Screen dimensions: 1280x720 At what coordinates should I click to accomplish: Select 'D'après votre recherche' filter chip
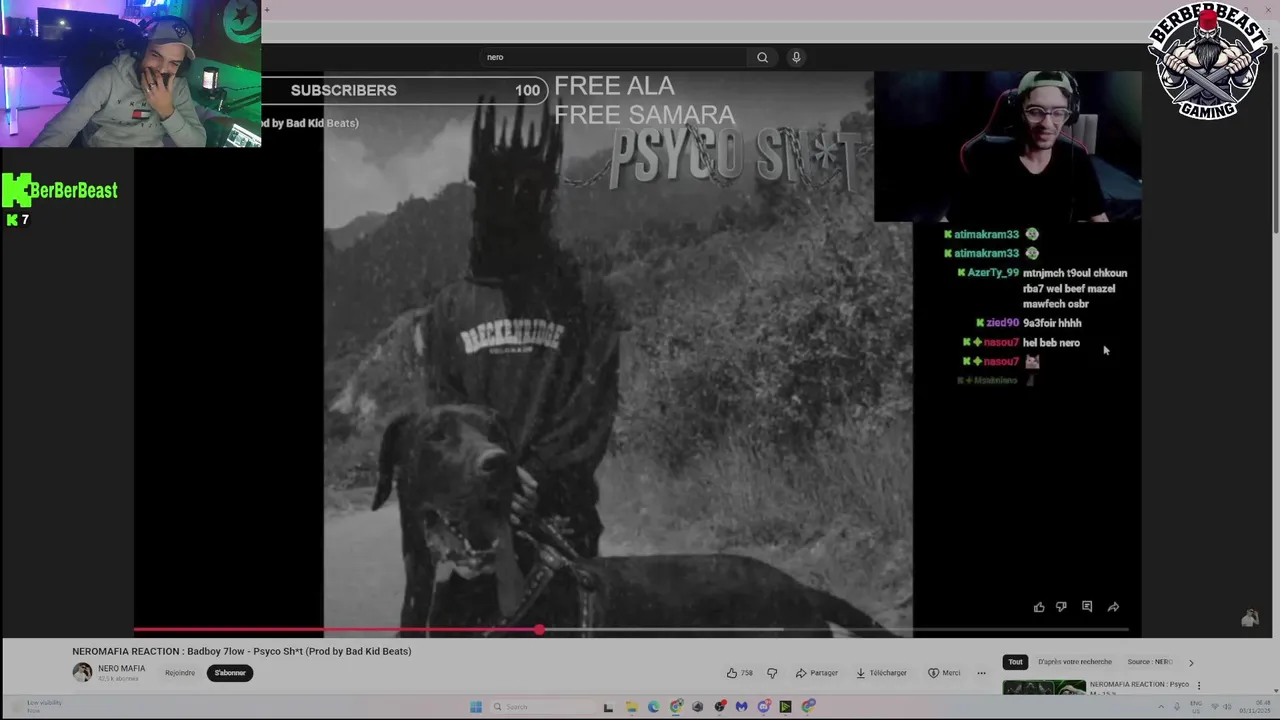click(1074, 662)
